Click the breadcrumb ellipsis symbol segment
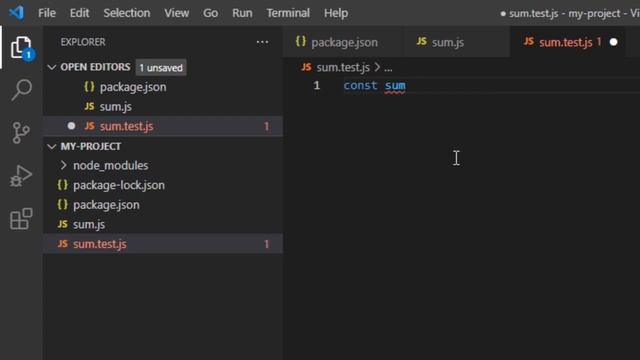640x360 pixels. point(388,68)
